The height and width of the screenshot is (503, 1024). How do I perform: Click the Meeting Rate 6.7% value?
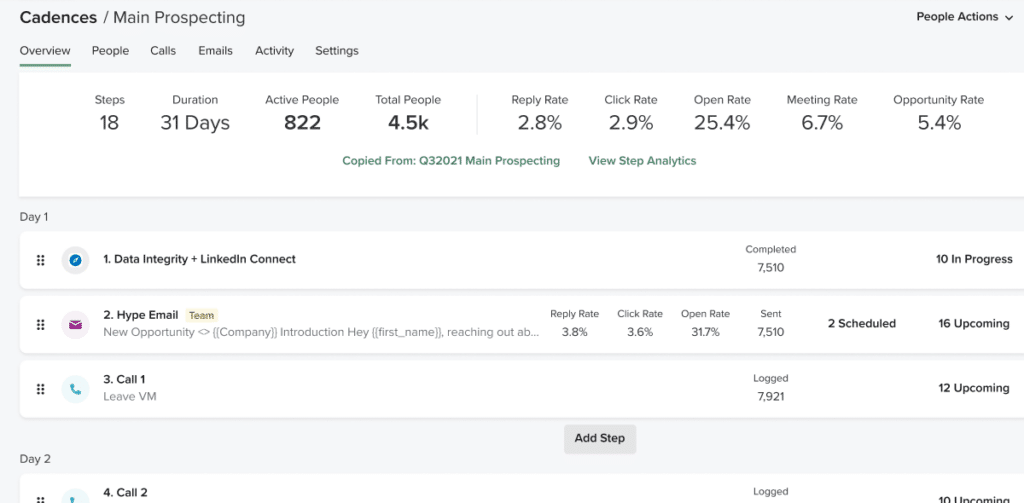pyautogui.click(x=822, y=123)
